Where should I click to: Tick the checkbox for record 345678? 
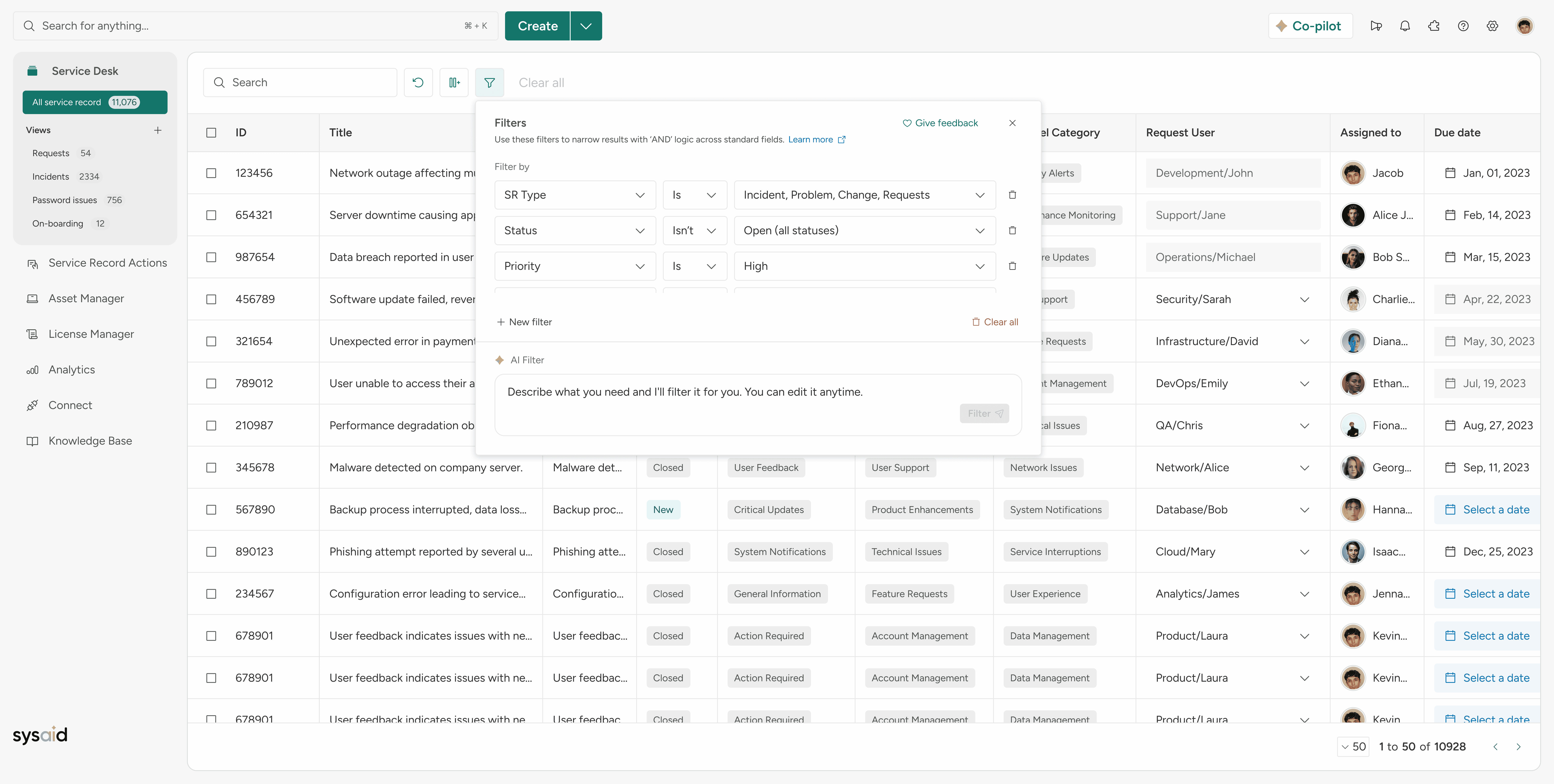(211, 467)
